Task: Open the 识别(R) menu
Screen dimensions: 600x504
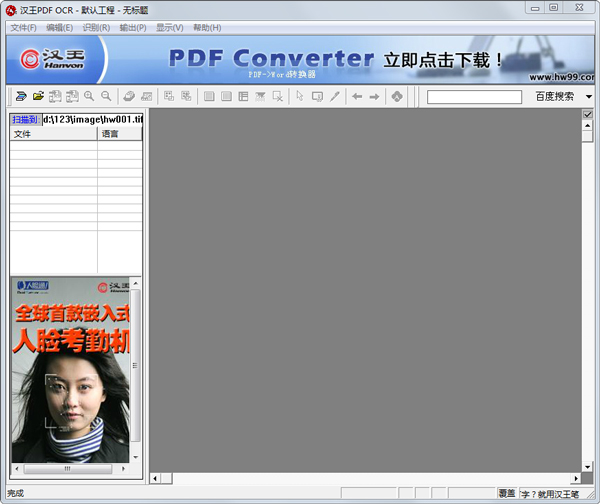Action: 96,28
